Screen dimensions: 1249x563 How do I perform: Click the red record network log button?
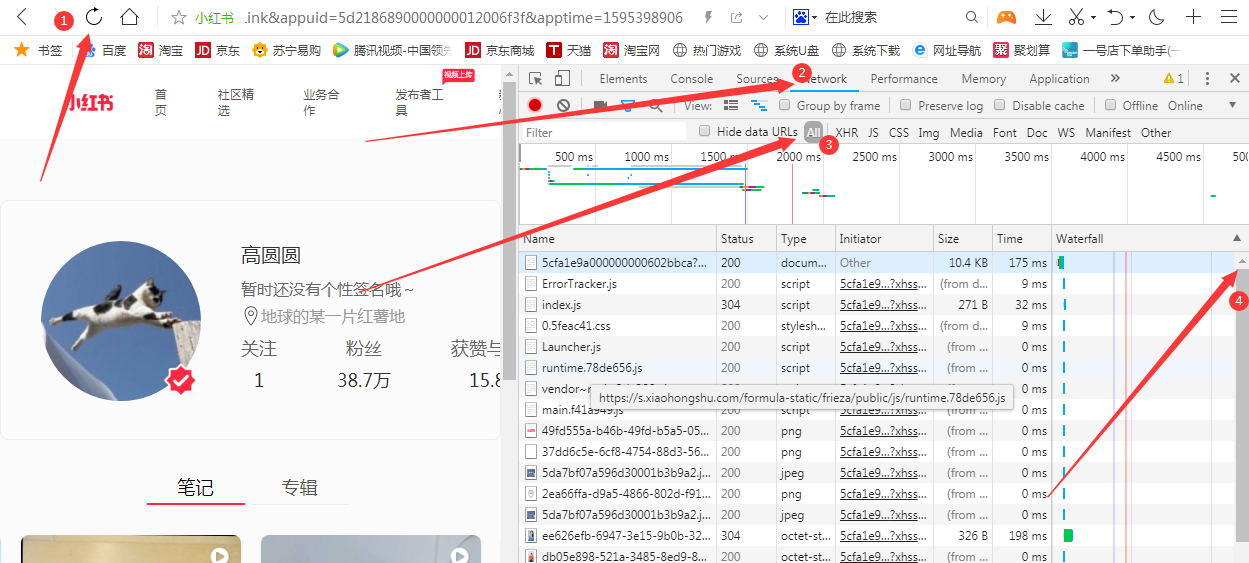[536, 105]
